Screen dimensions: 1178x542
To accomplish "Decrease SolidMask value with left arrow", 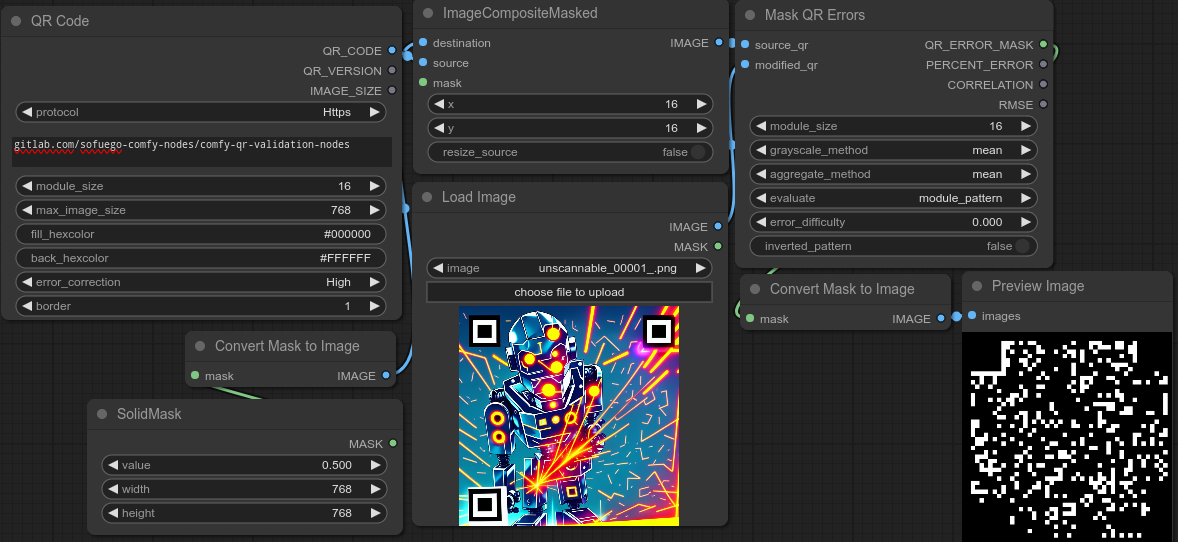I will point(113,465).
